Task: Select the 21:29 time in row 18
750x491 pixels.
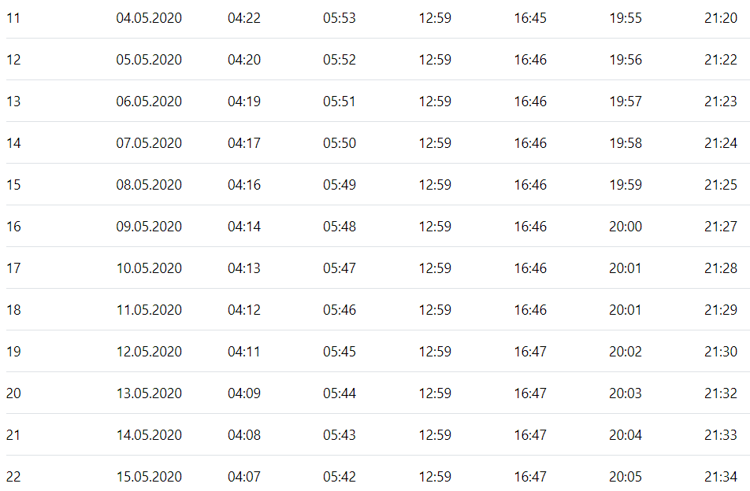Action: tap(720, 310)
